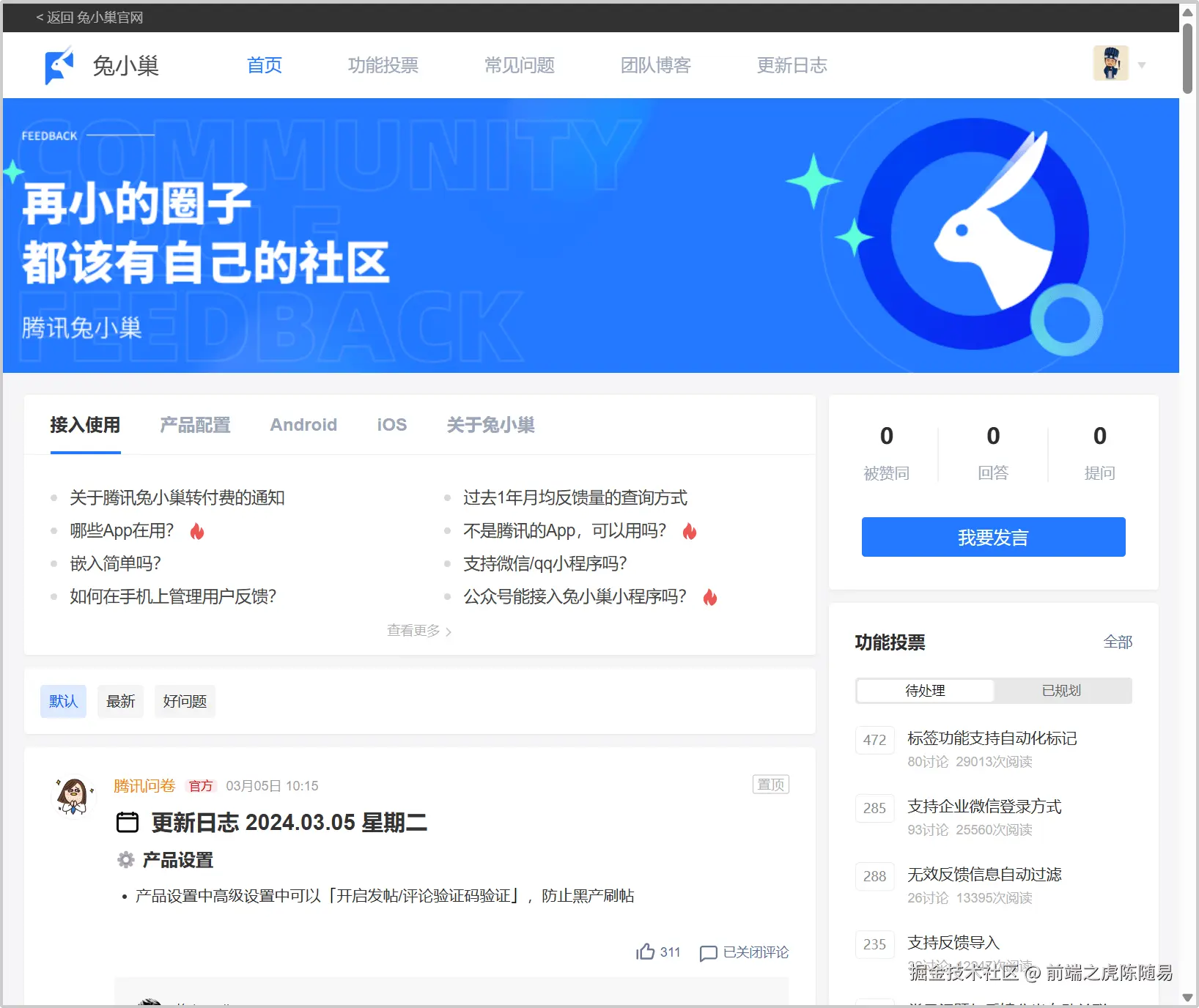The height and width of the screenshot is (1008, 1199).
Task: Switch to the 已规划 vote list
Action: pos(1060,690)
